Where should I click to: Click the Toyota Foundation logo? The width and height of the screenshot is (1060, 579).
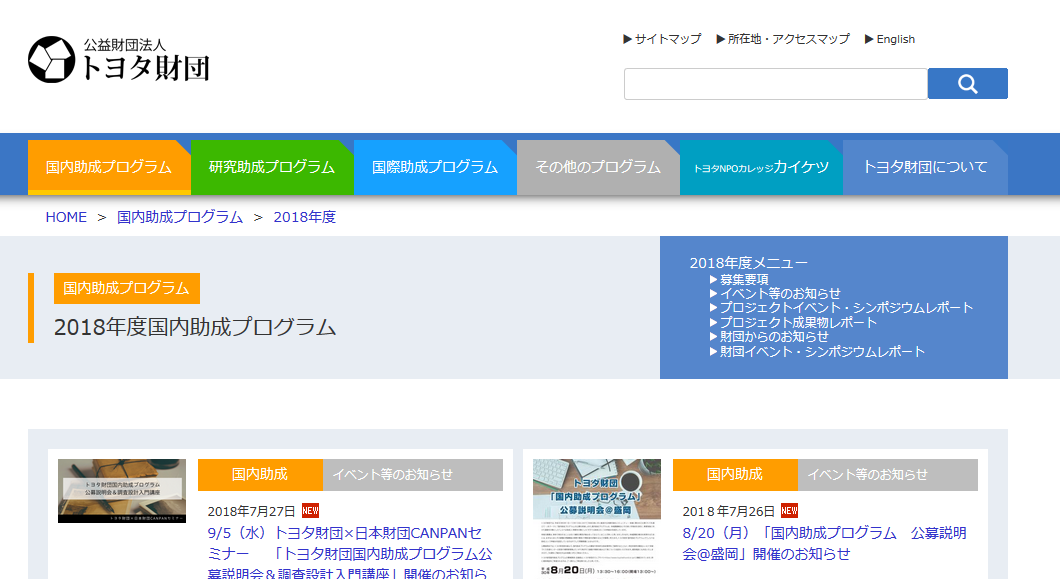(119, 60)
